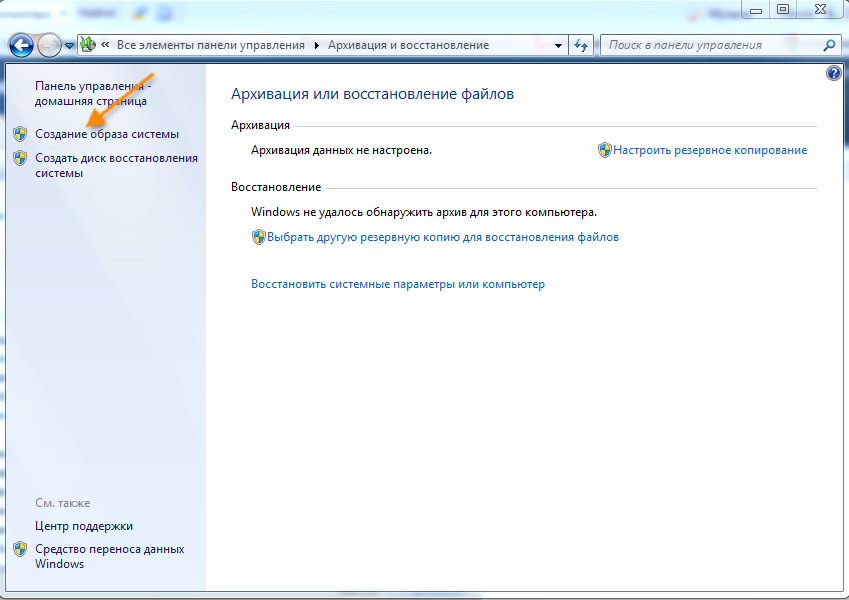Open Help with the blue question mark icon
The width and height of the screenshot is (849, 600).
(834, 73)
